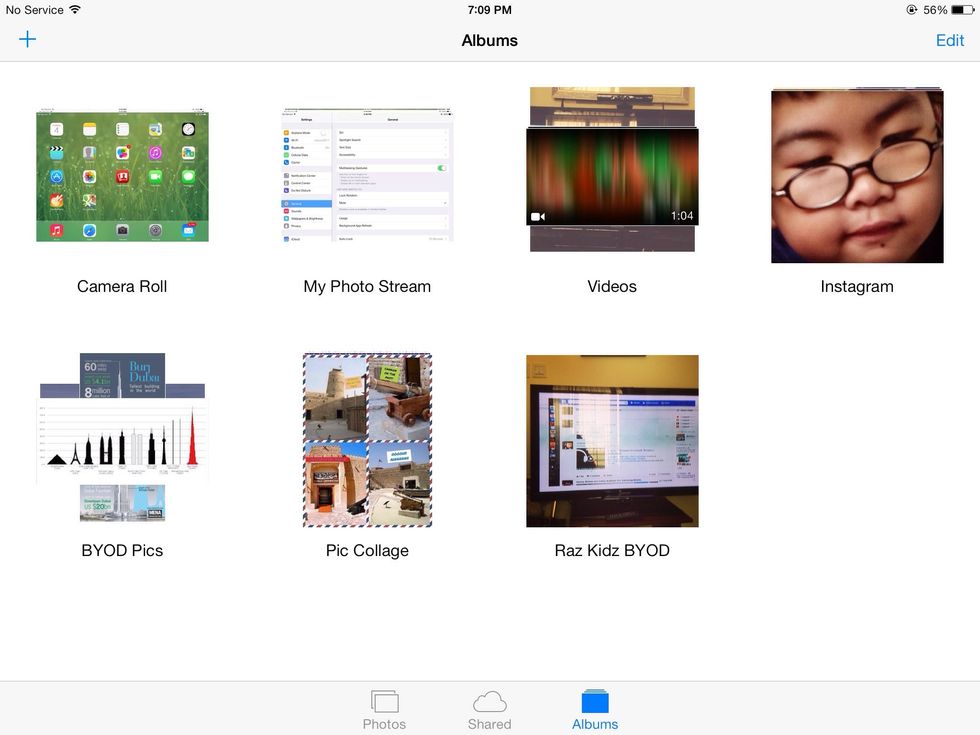Open My Photo Stream album thumbnail
Viewport: 980px width, 735px height.
coord(367,176)
